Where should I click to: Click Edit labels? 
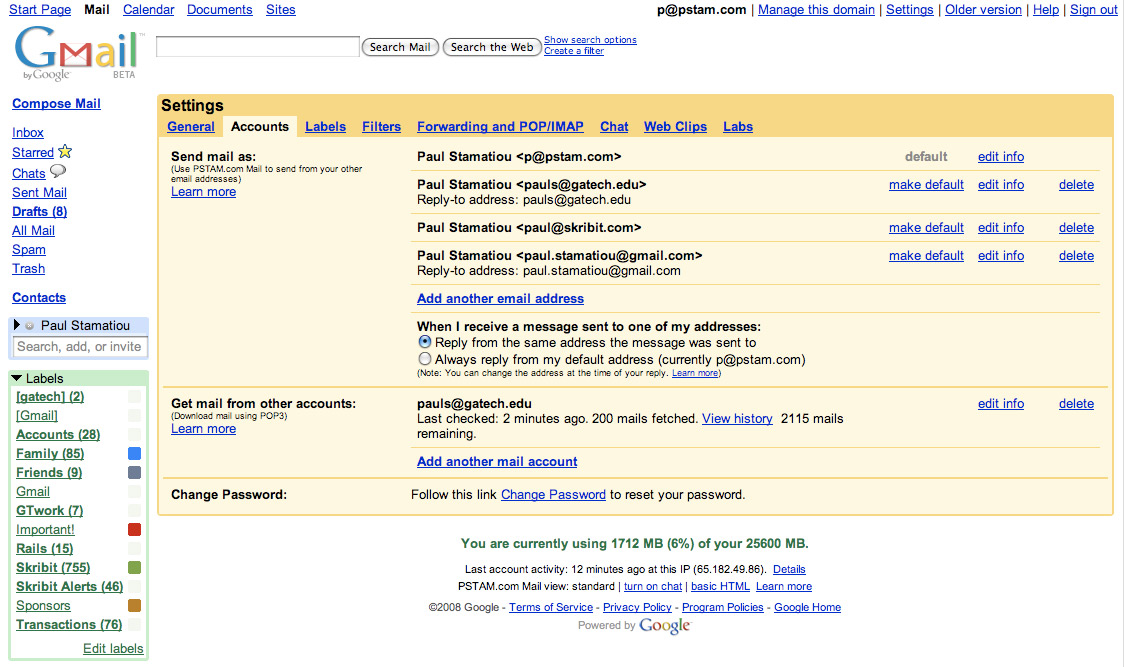113,648
